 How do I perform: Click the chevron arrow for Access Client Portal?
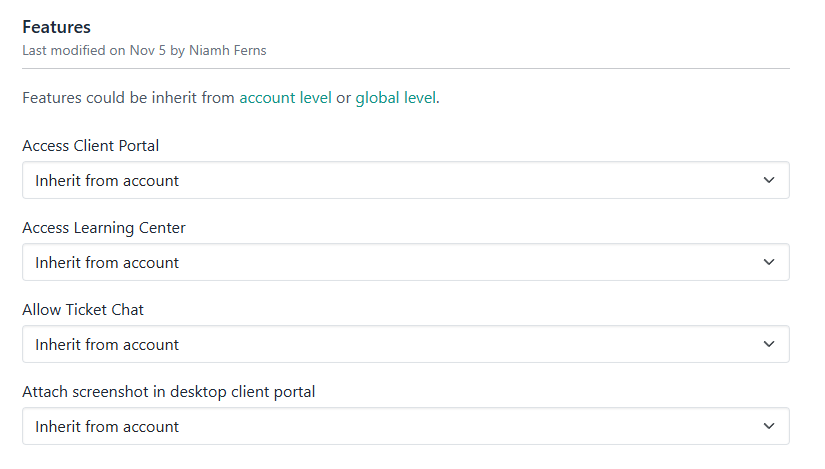[x=768, y=181]
